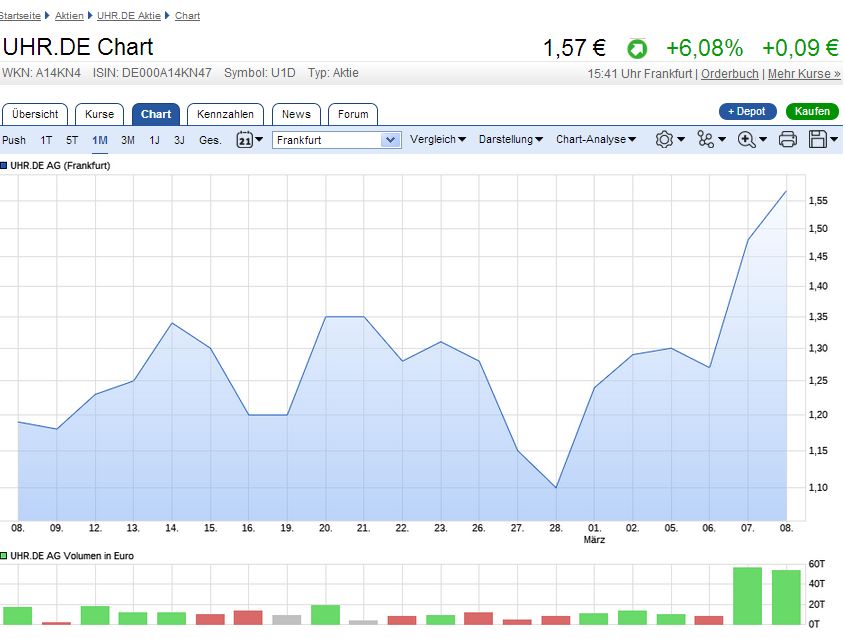The height and width of the screenshot is (639, 845).
Task: Click the Chart breadcrumb link
Action: pyautogui.click(x=188, y=16)
